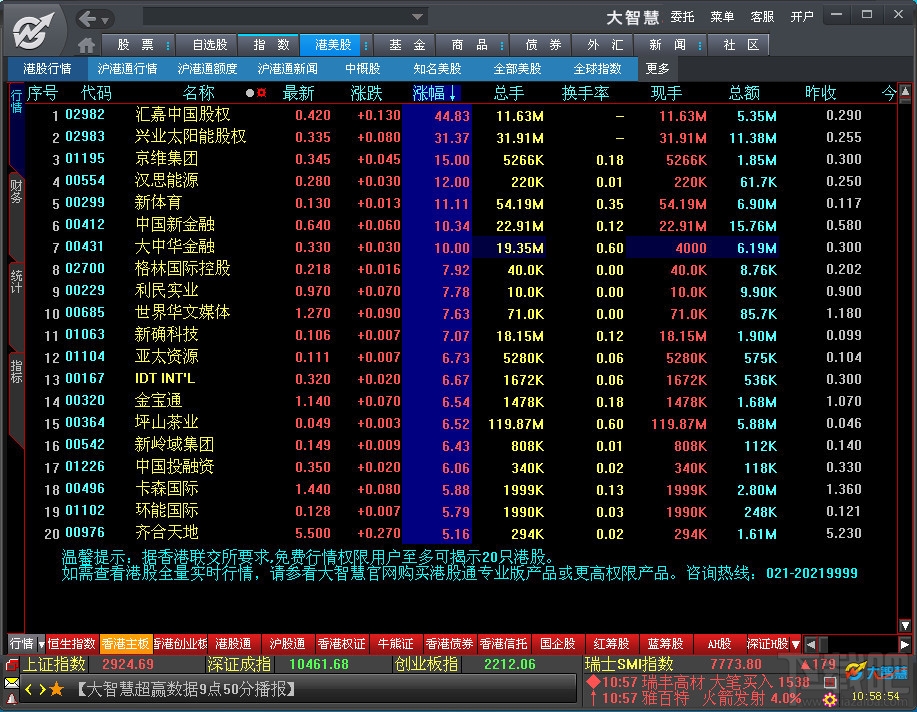Image resolution: width=917 pixels, height=712 pixels.
Task: Sort by 代码 column header
Action: [x=96, y=93]
